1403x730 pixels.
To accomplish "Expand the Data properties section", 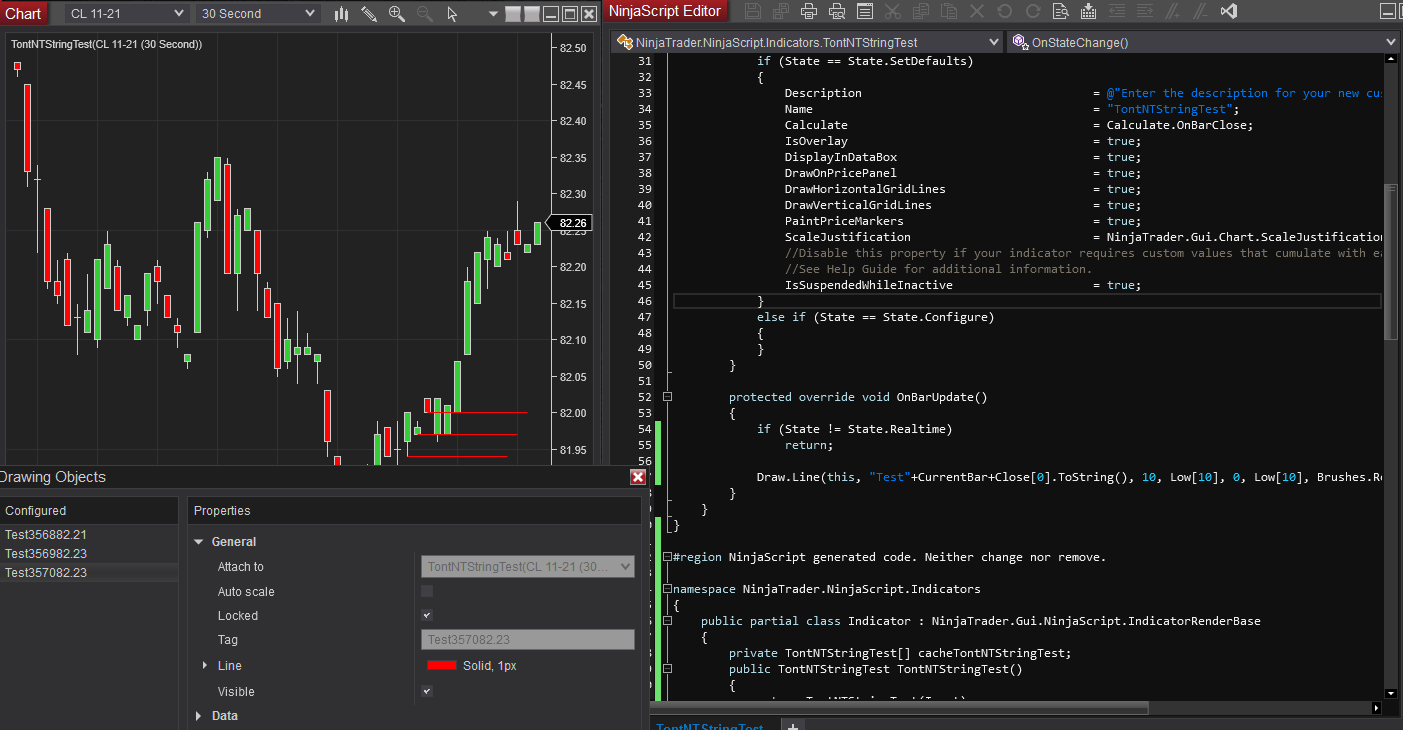I will (x=198, y=716).
